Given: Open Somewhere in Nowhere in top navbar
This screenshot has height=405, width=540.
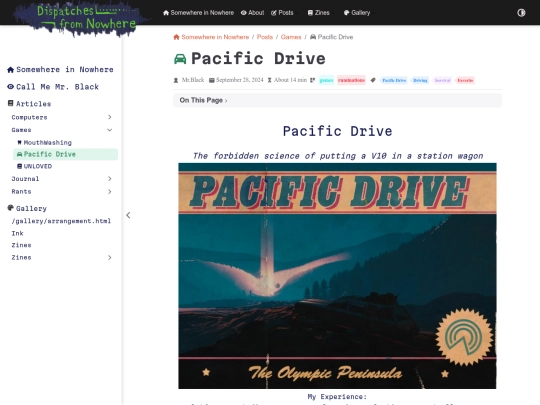Looking at the screenshot, I should coord(198,13).
